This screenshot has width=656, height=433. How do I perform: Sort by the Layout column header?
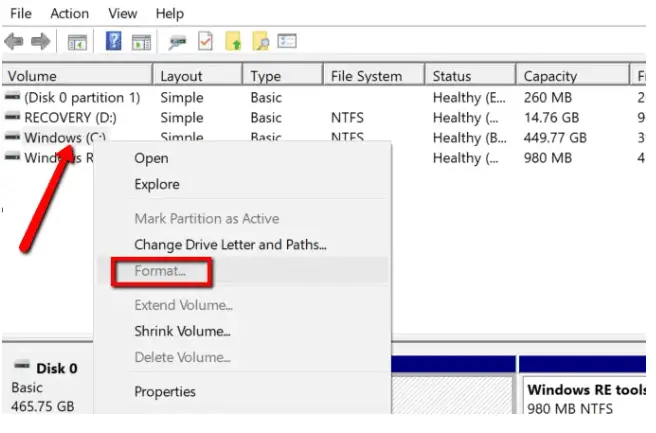(x=198, y=76)
